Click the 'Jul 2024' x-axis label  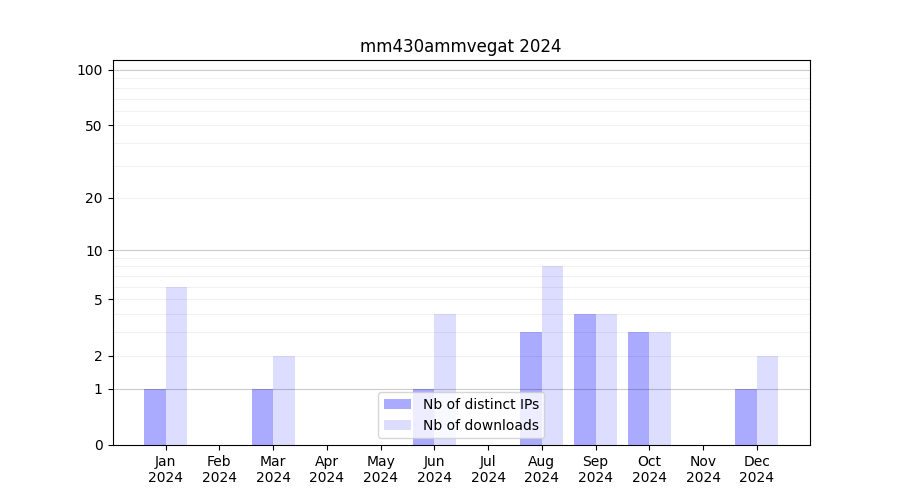(x=488, y=469)
